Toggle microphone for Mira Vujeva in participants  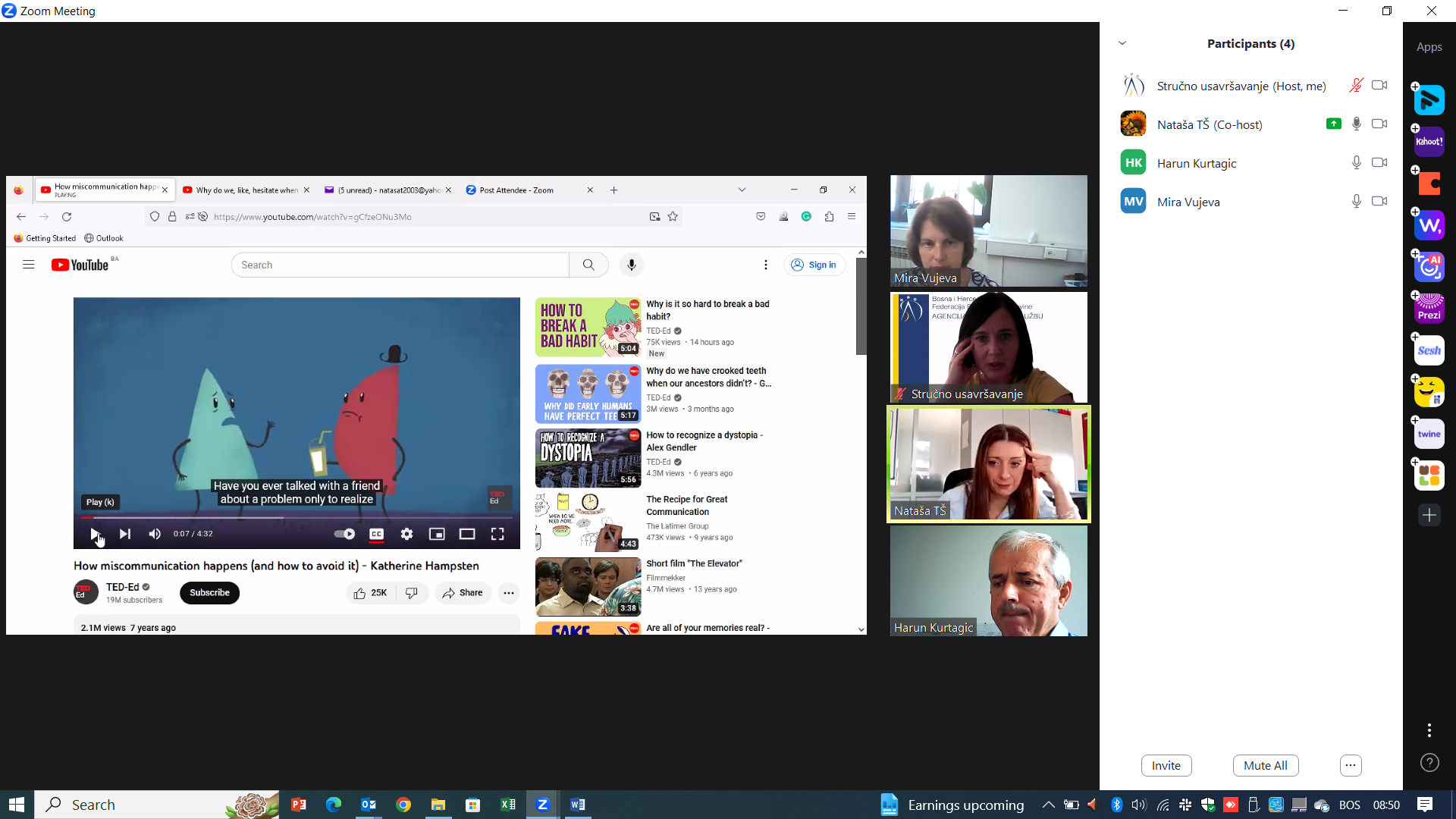tap(1356, 202)
